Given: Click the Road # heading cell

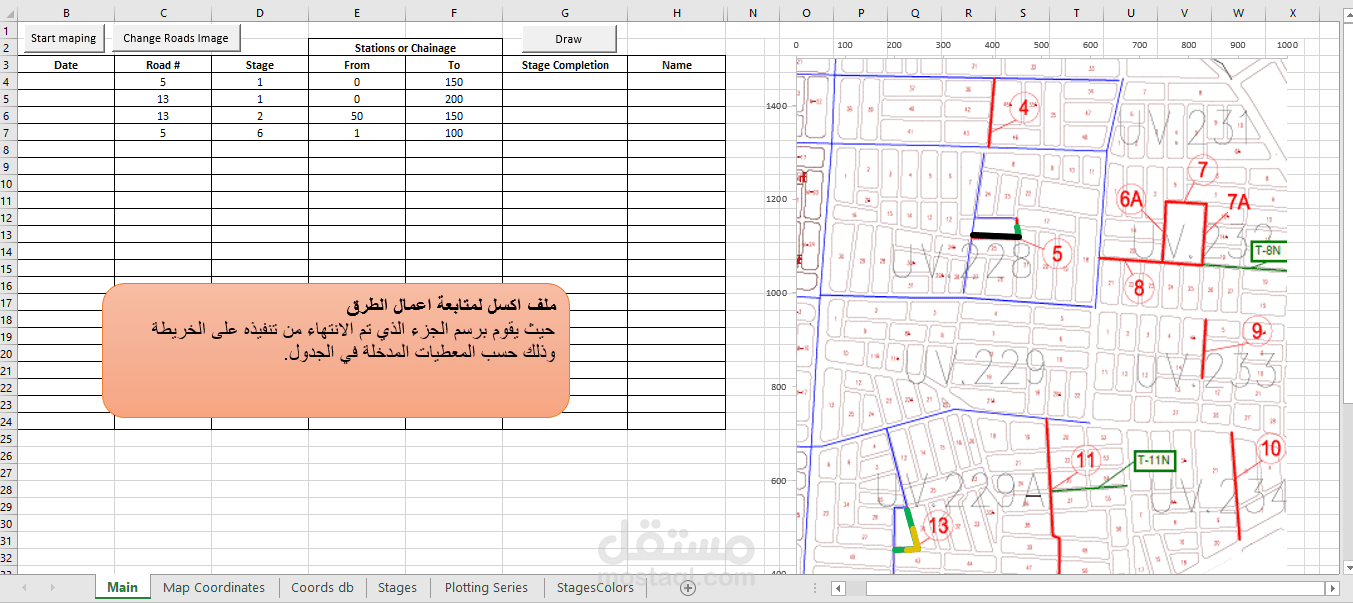Looking at the screenshot, I should [163, 65].
